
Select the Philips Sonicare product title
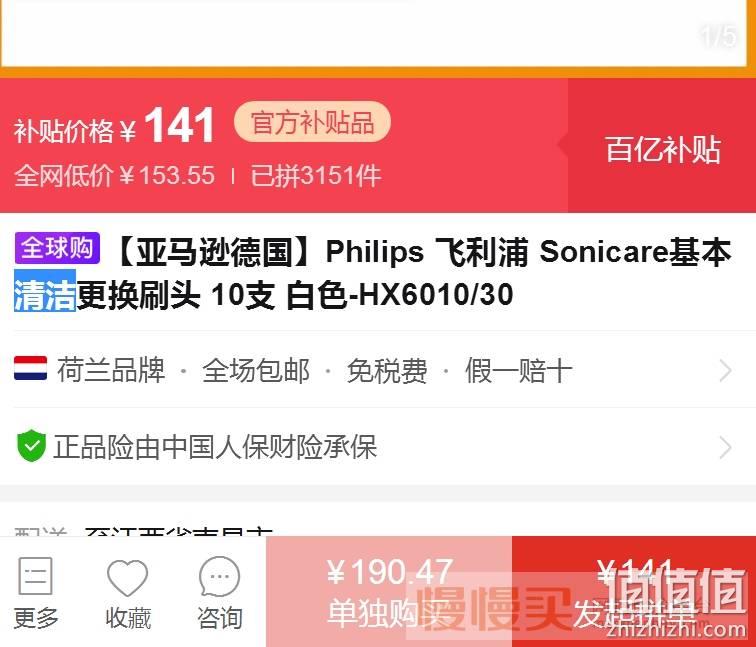[x=373, y=273]
